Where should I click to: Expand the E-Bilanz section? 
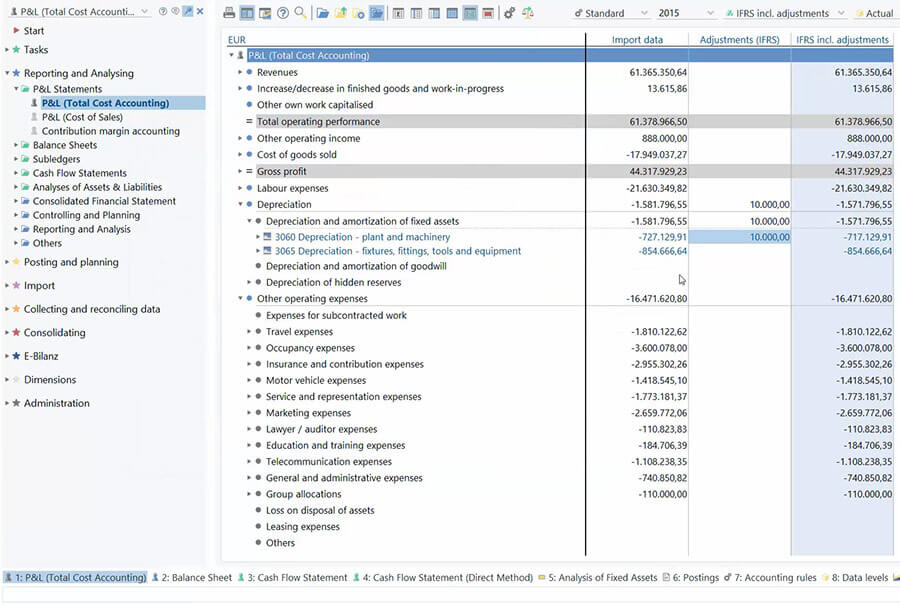pos(6,356)
